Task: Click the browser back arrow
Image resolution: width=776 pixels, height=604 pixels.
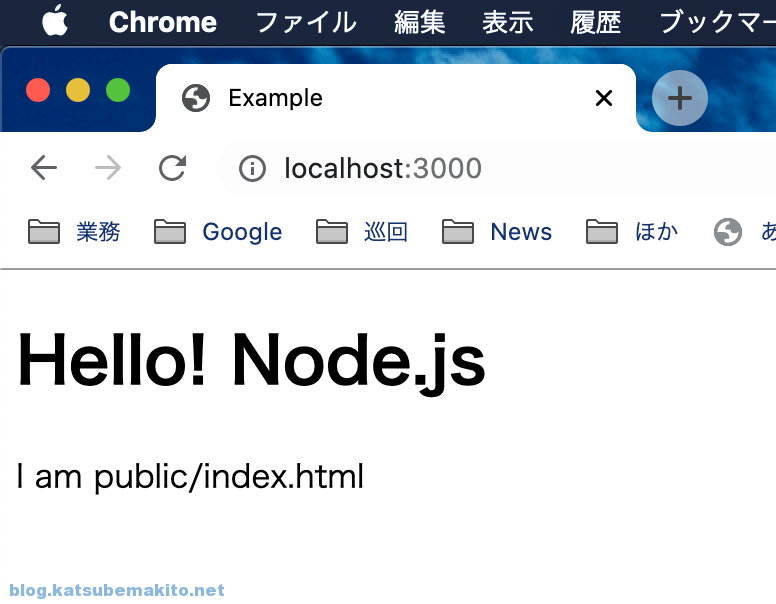Action: point(44,168)
